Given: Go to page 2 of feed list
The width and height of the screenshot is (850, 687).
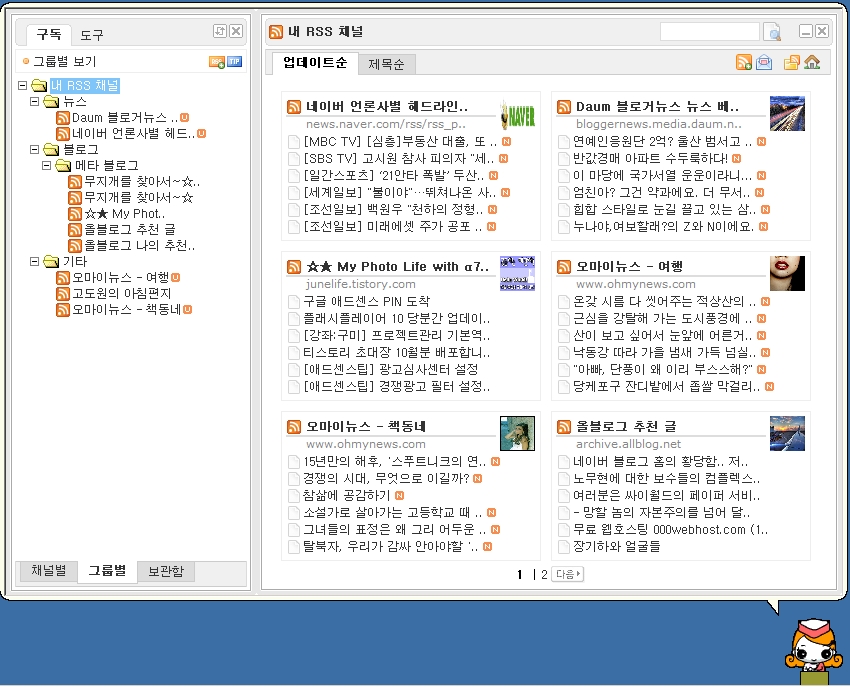Looking at the screenshot, I should [x=544, y=574].
